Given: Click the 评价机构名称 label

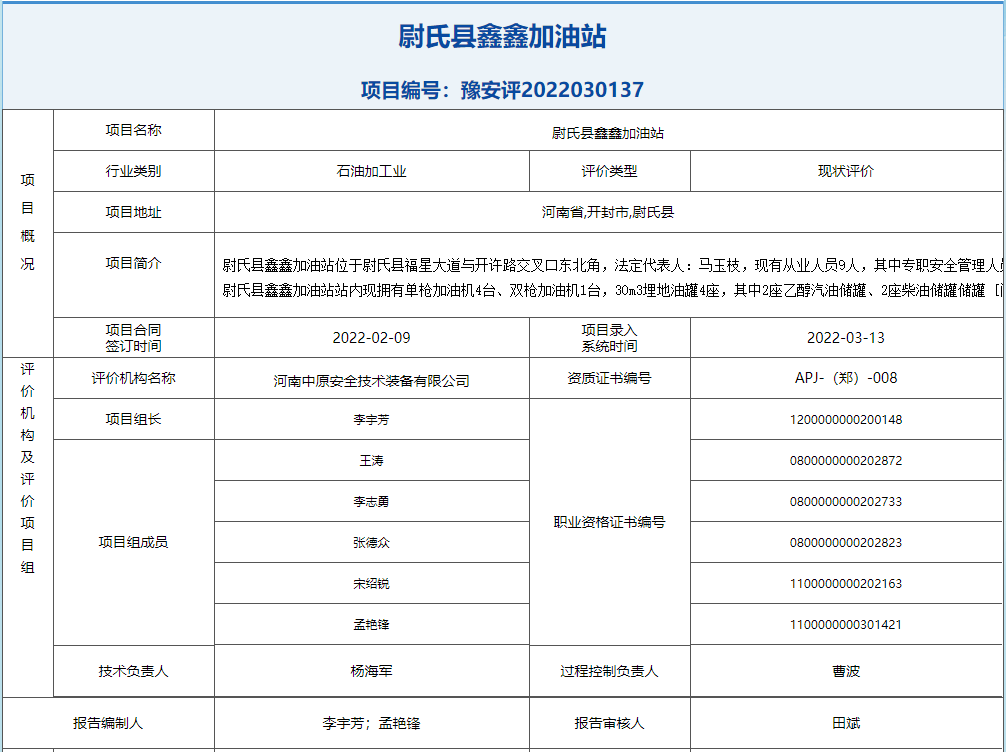Looking at the screenshot, I should point(133,379).
